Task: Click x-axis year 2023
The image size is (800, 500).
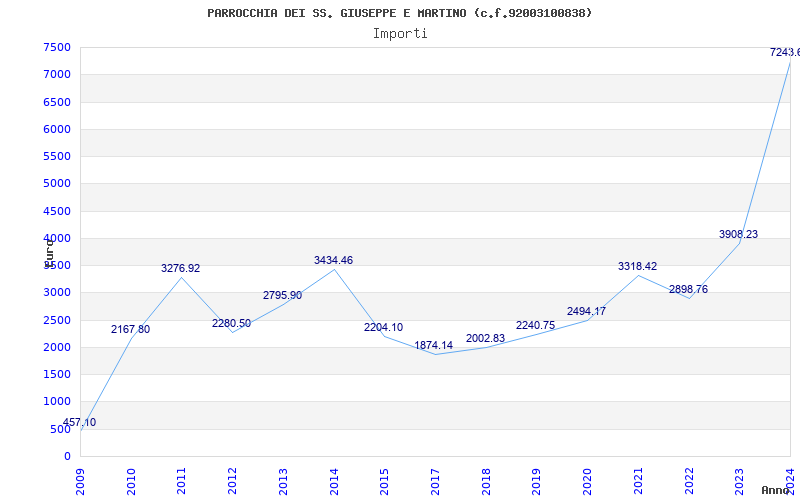Action: [x=739, y=482]
